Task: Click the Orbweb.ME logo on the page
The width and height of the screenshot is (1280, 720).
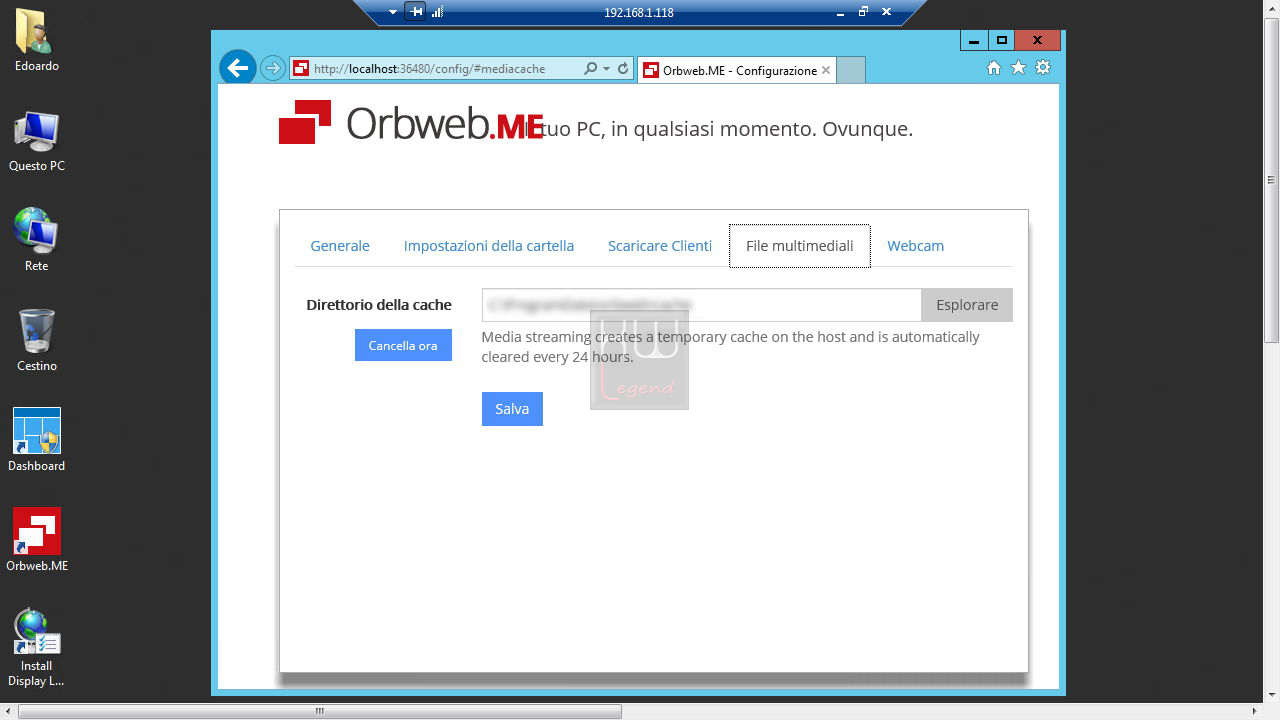Action: point(411,123)
